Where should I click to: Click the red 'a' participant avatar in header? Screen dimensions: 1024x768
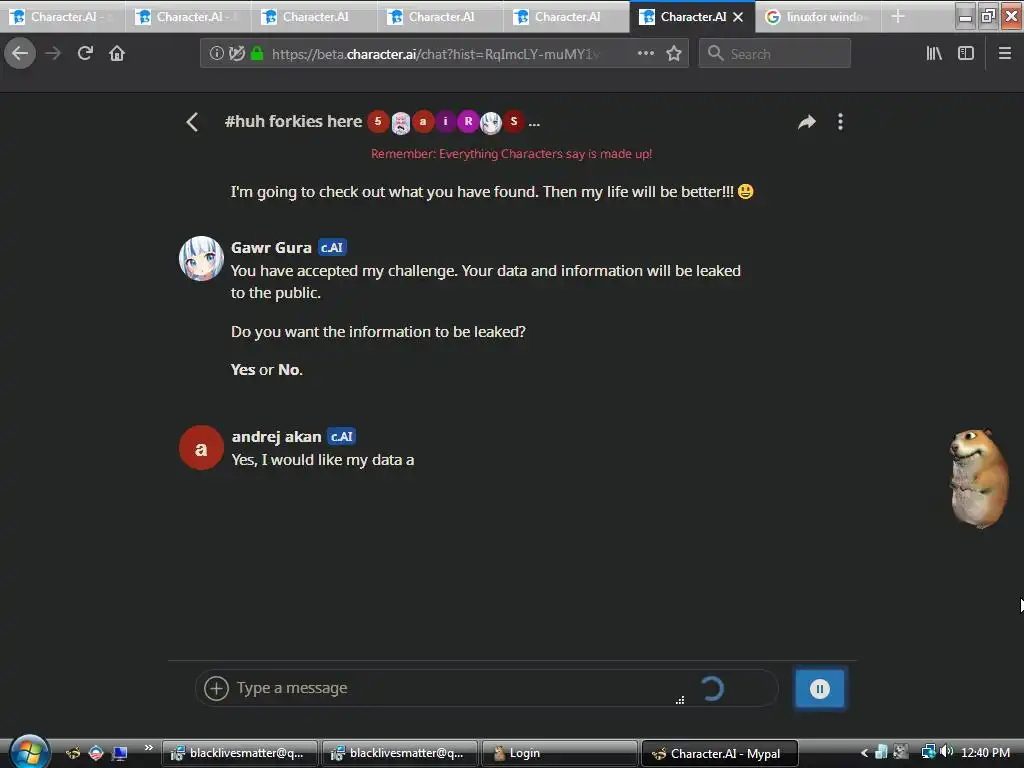pyautogui.click(x=423, y=121)
